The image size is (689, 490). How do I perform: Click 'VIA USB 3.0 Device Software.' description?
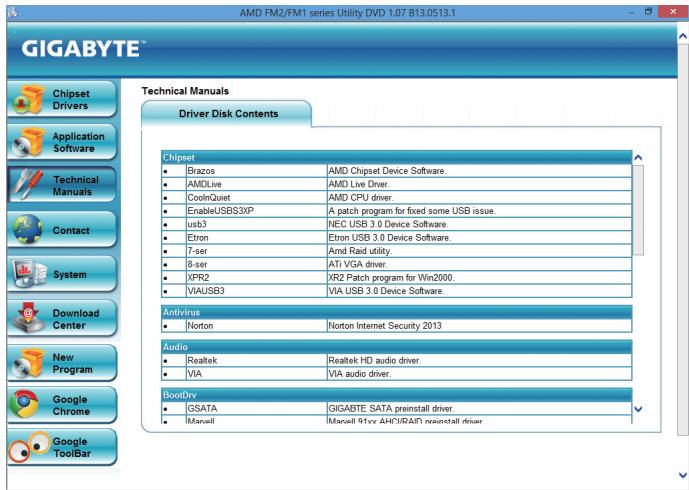click(x=386, y=291)
